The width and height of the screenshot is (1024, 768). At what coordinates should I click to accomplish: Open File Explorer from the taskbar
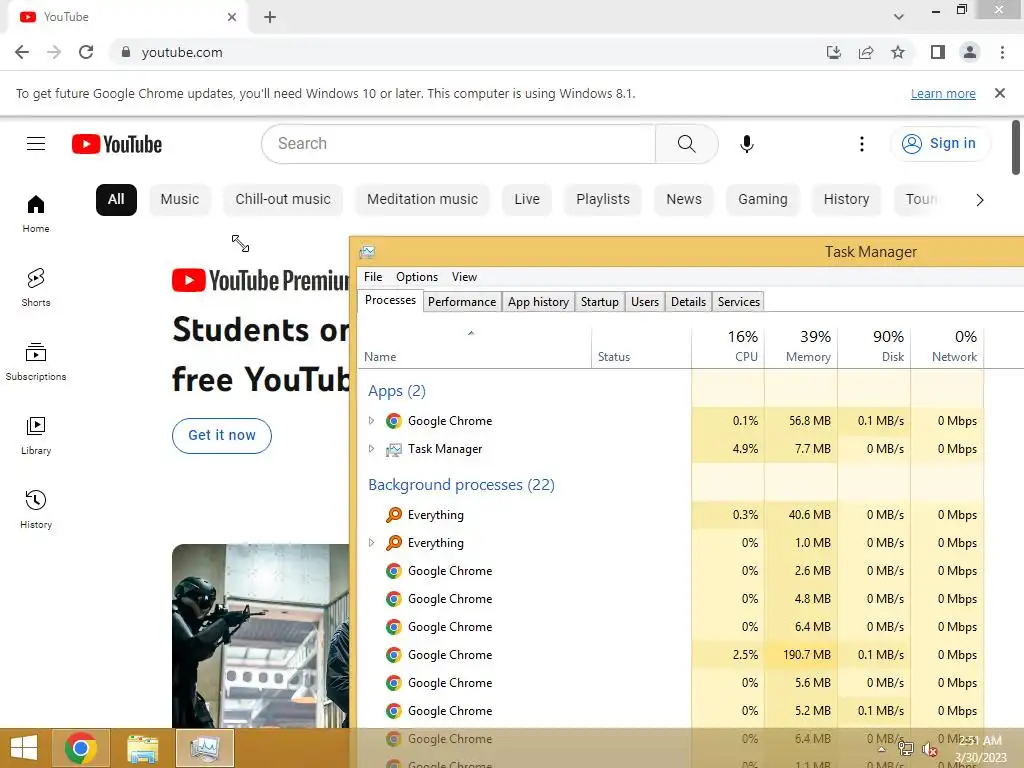coord(142,748)
